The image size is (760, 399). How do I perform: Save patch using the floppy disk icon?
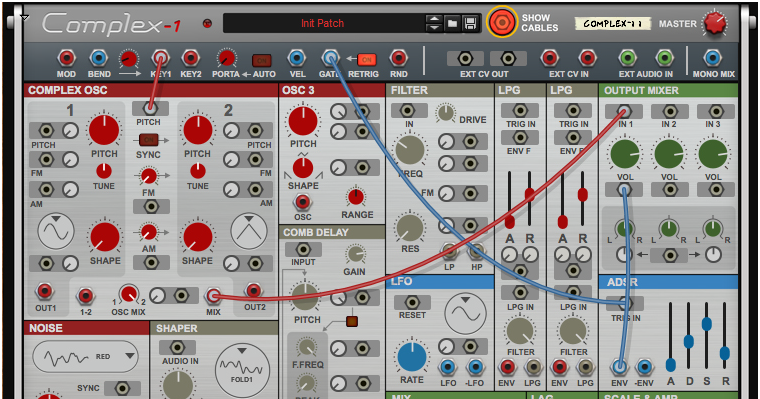pos(470,23)
